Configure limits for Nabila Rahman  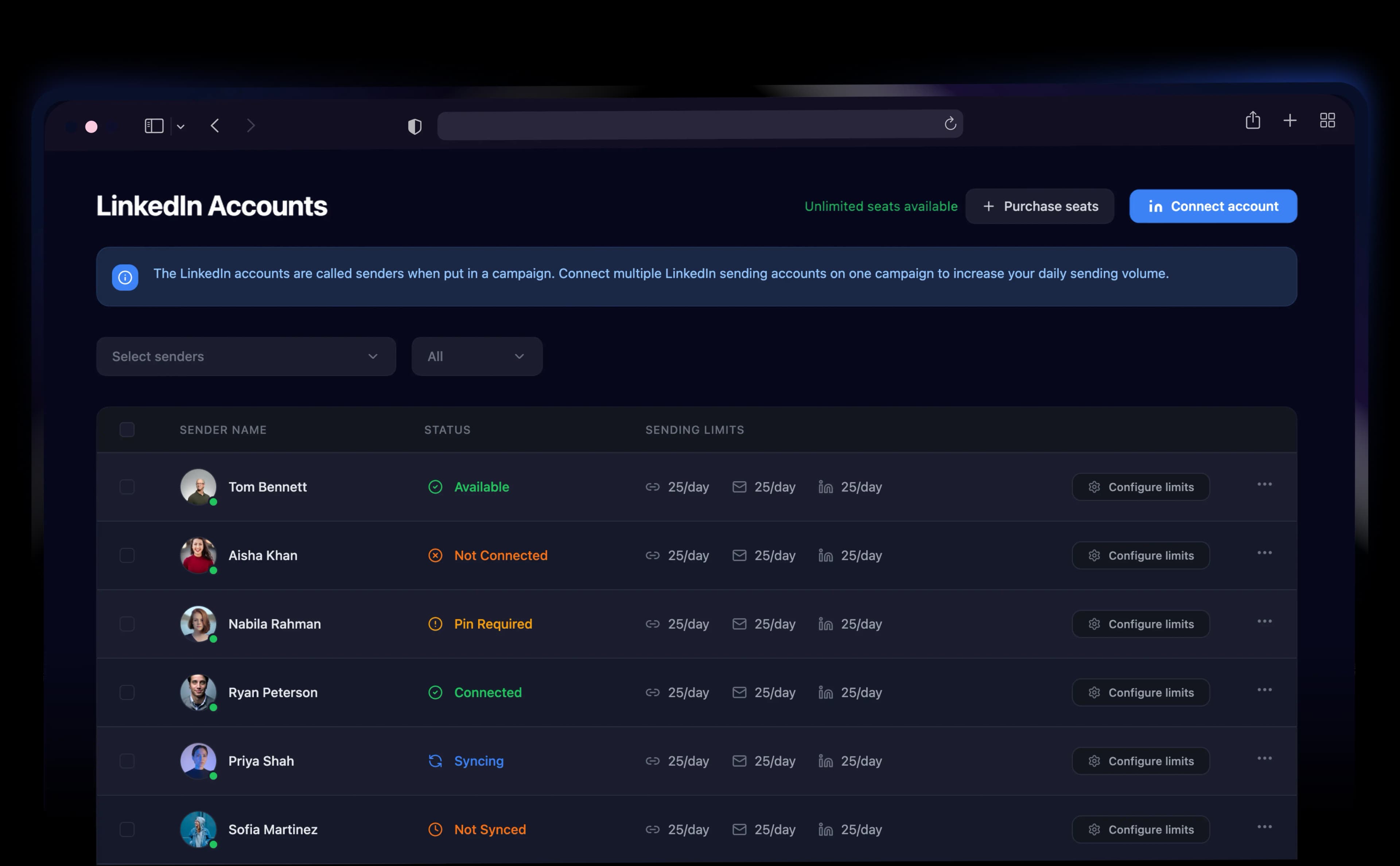tap(1141, 624)
